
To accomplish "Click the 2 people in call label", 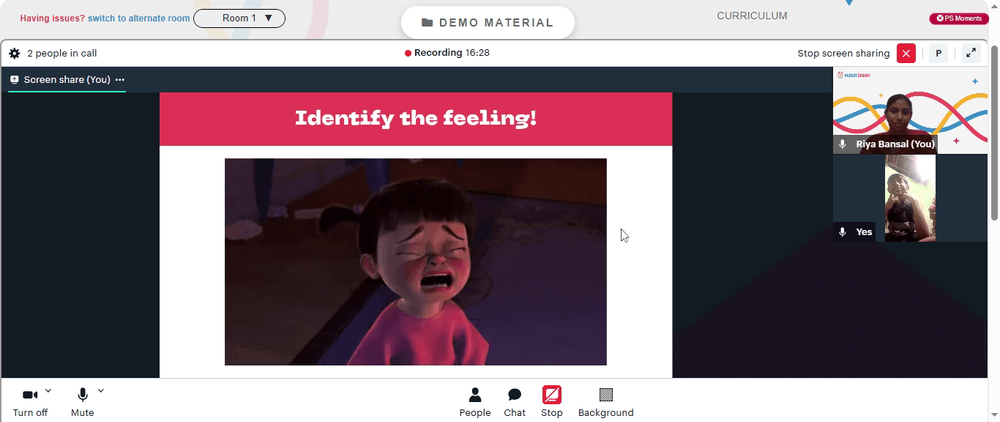I will pyautogui.click(x=62, y=54).
